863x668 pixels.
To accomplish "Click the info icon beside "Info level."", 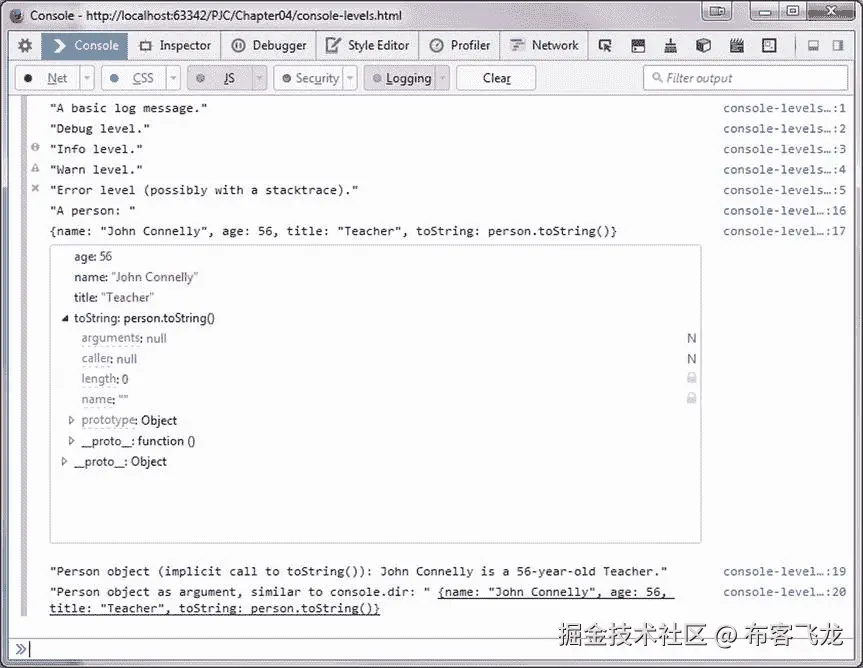I will (x=35, y=147).
